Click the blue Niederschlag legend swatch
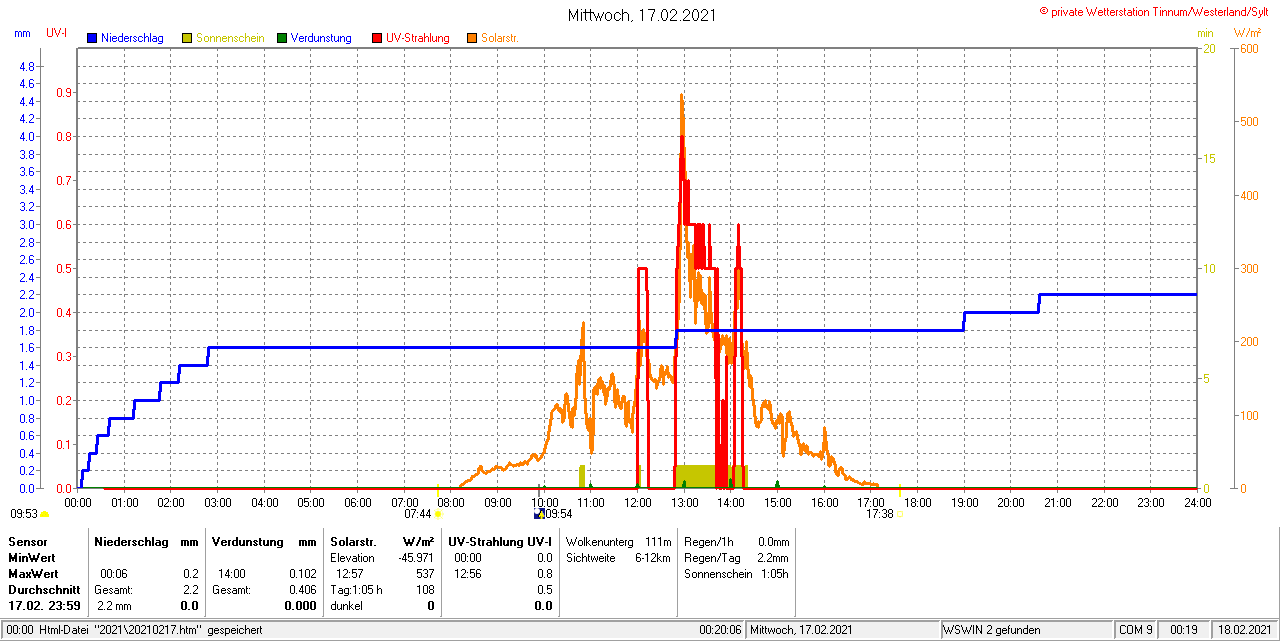 click(x=92, y=38)
